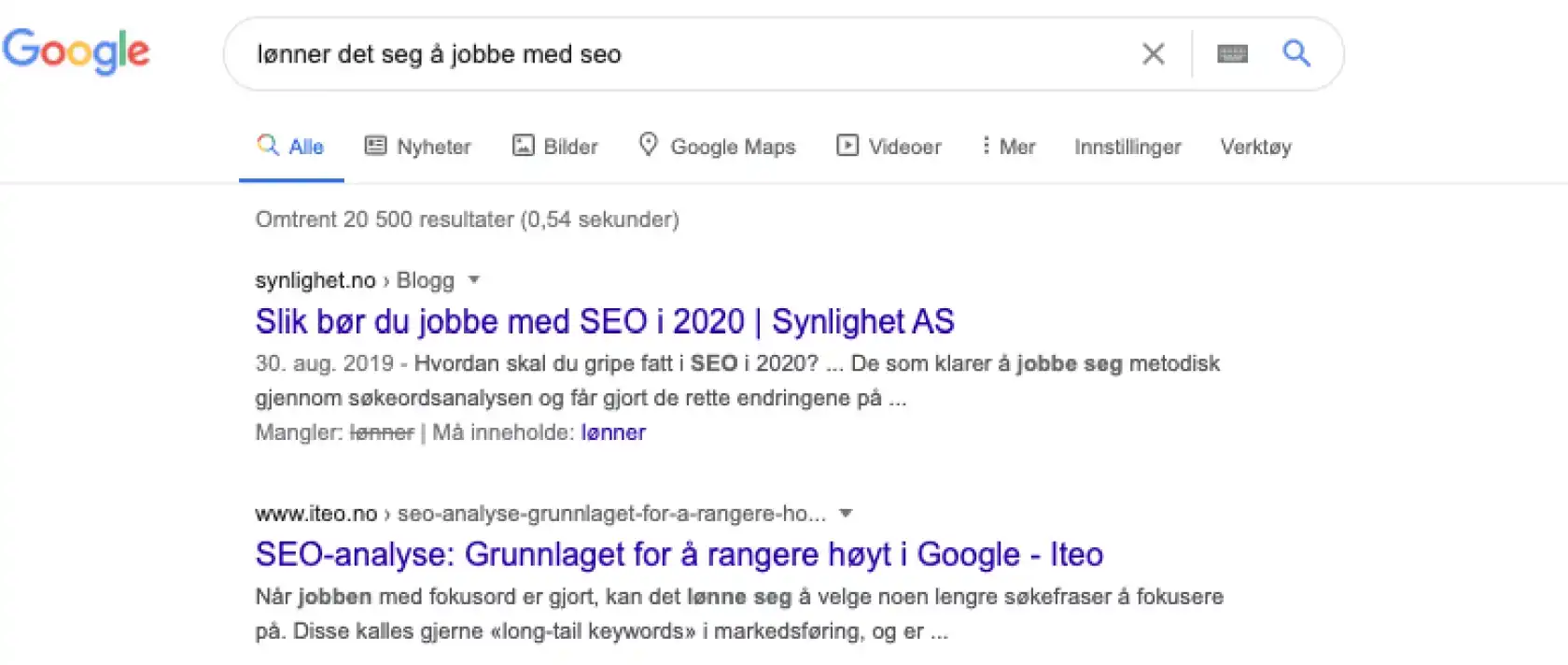This screenshot has height=665, width=1568.
Task: Click the Alle magnifier icon
Action: [x=268, y=145]
